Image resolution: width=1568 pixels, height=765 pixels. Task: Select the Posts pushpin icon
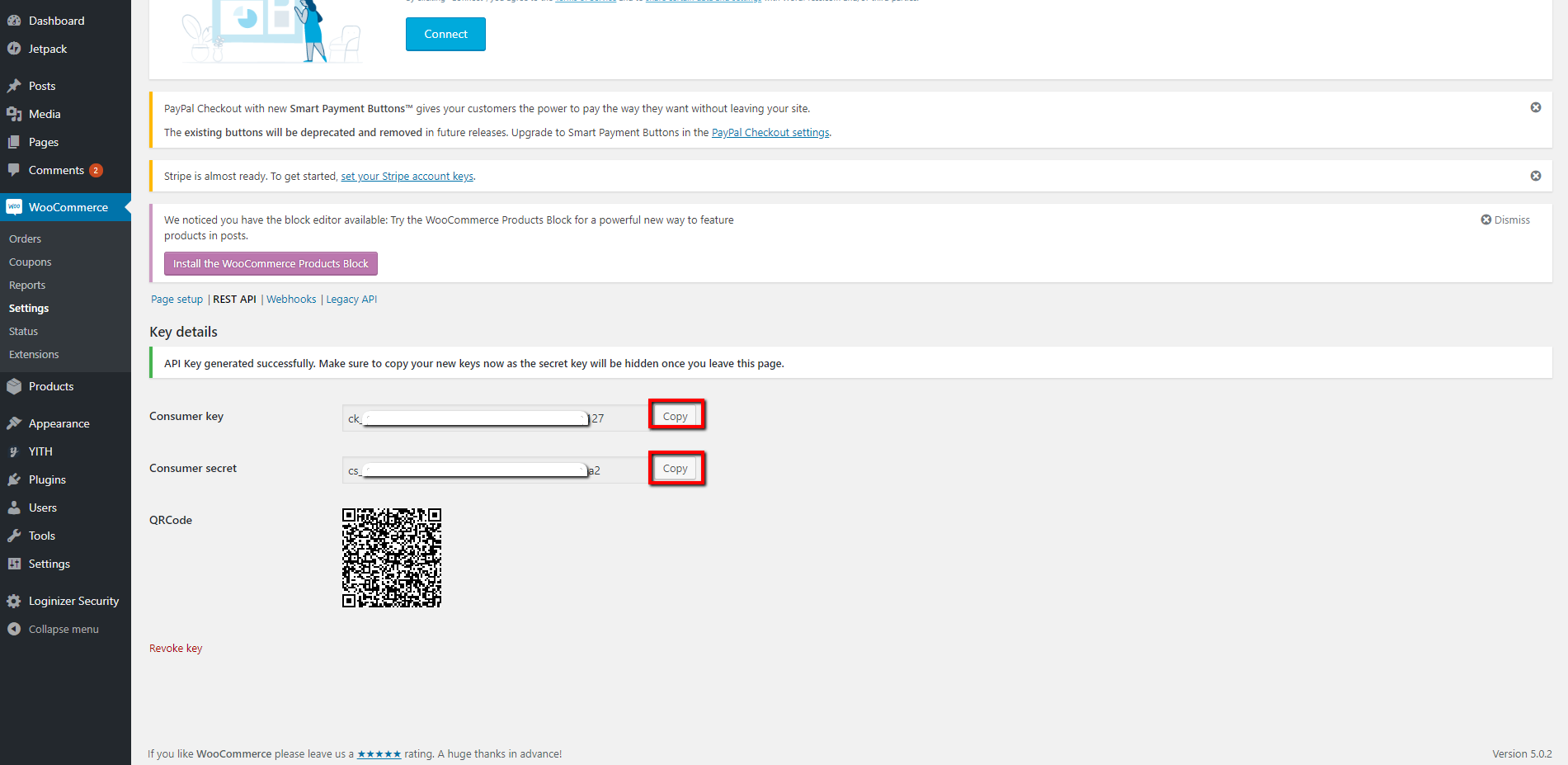14,86
